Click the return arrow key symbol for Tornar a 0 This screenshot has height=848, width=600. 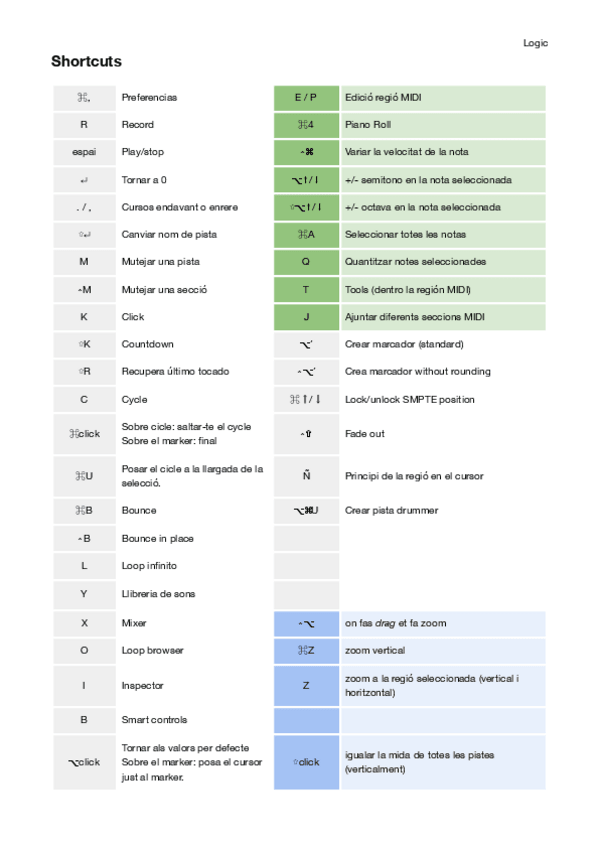(84, 180)
